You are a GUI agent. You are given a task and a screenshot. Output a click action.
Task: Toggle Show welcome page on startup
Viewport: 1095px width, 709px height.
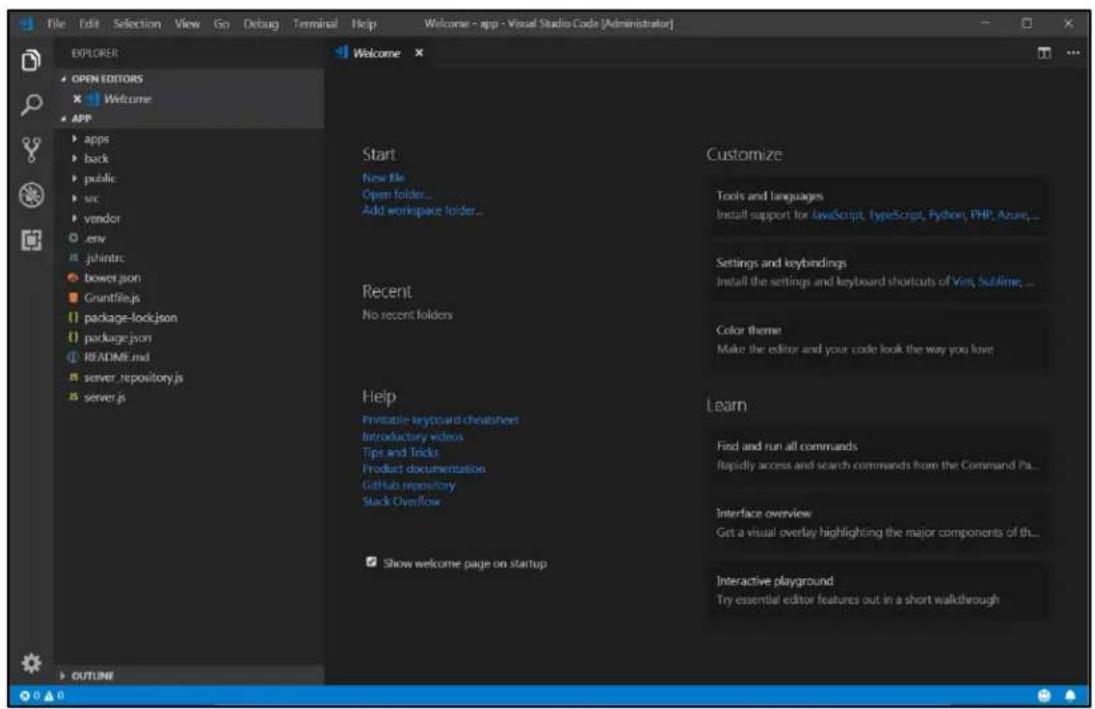371,562
